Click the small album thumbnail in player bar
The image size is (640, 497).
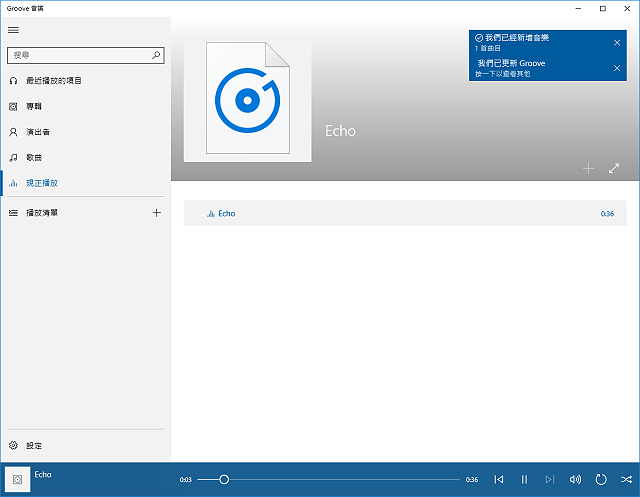tap(18, 479)
